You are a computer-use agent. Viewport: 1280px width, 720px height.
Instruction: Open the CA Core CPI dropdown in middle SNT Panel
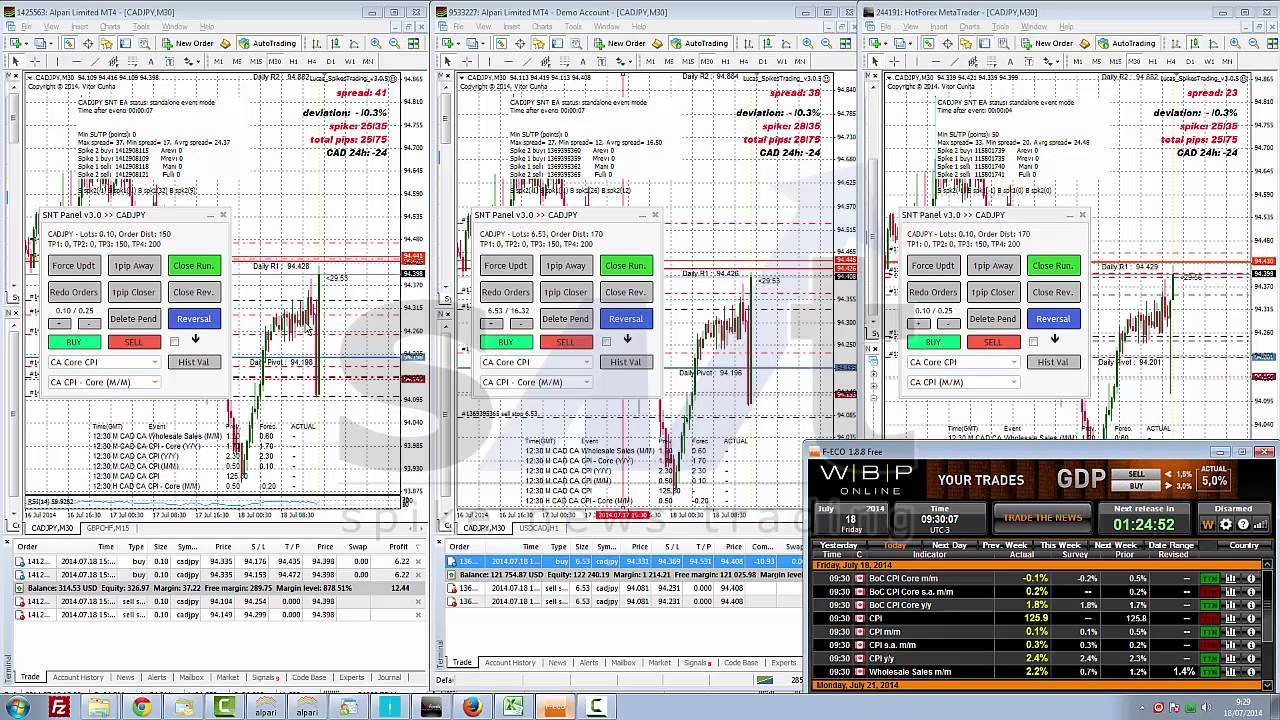[x=536, y=362]
